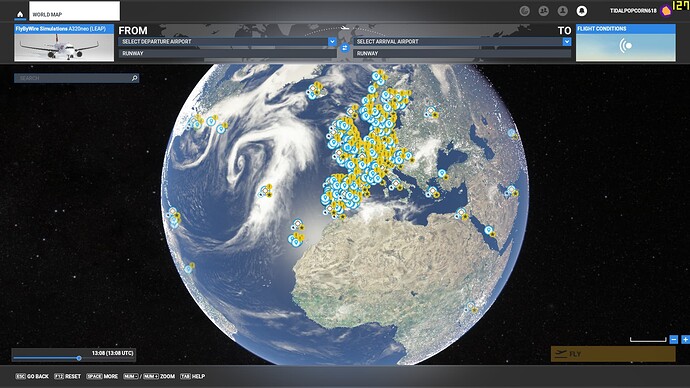Screen dimensions: 690x388
Task: Go to the home screen icon
Action: [x=20, y=14]
